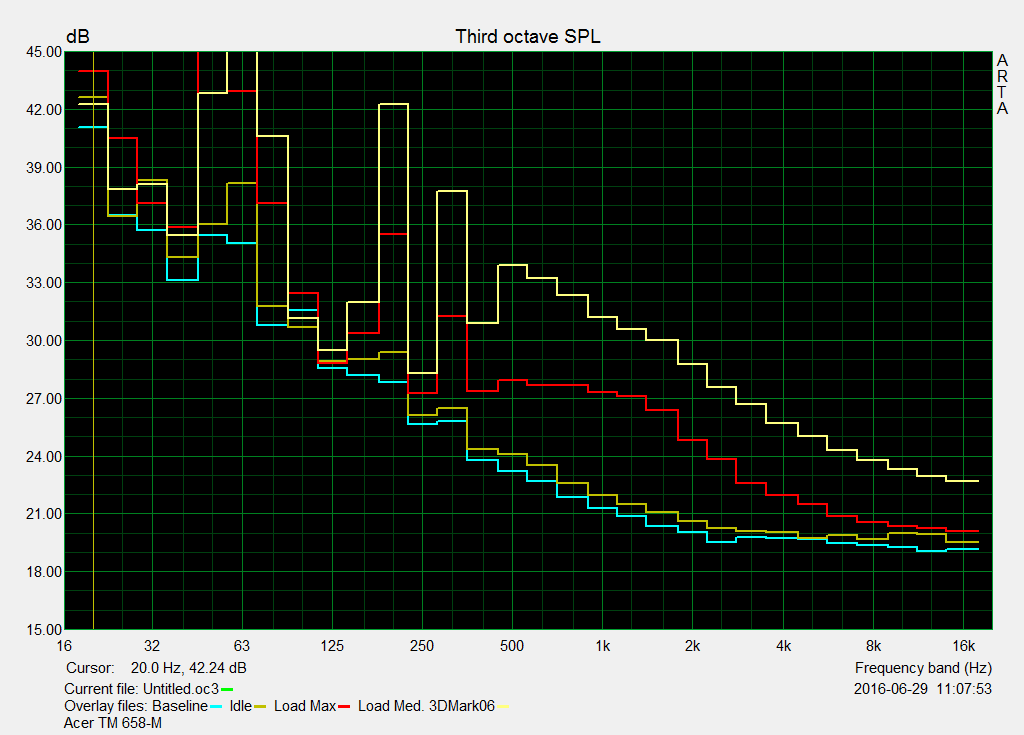Click the 45.00 y-axis value

[x=44, y=52]
